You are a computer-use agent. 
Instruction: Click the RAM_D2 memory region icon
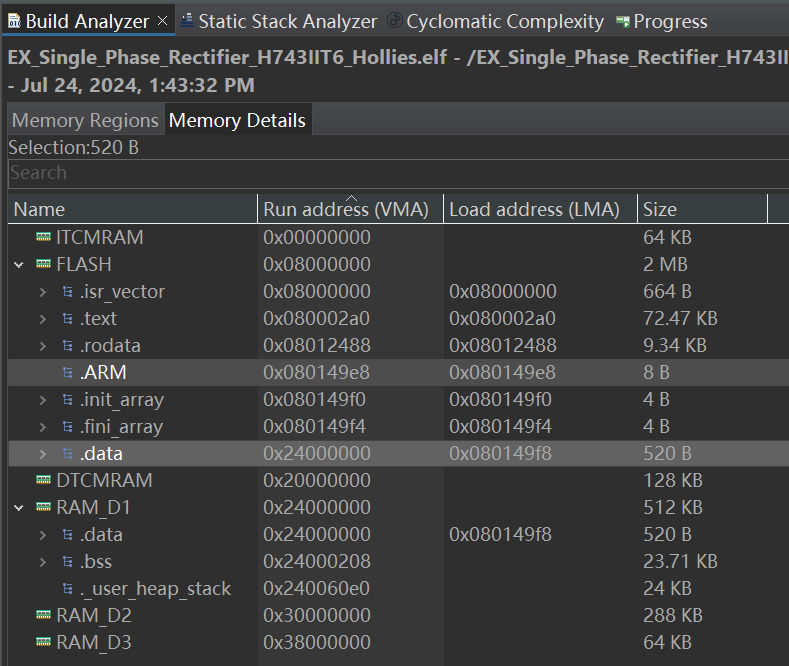[x=43, y=615]
